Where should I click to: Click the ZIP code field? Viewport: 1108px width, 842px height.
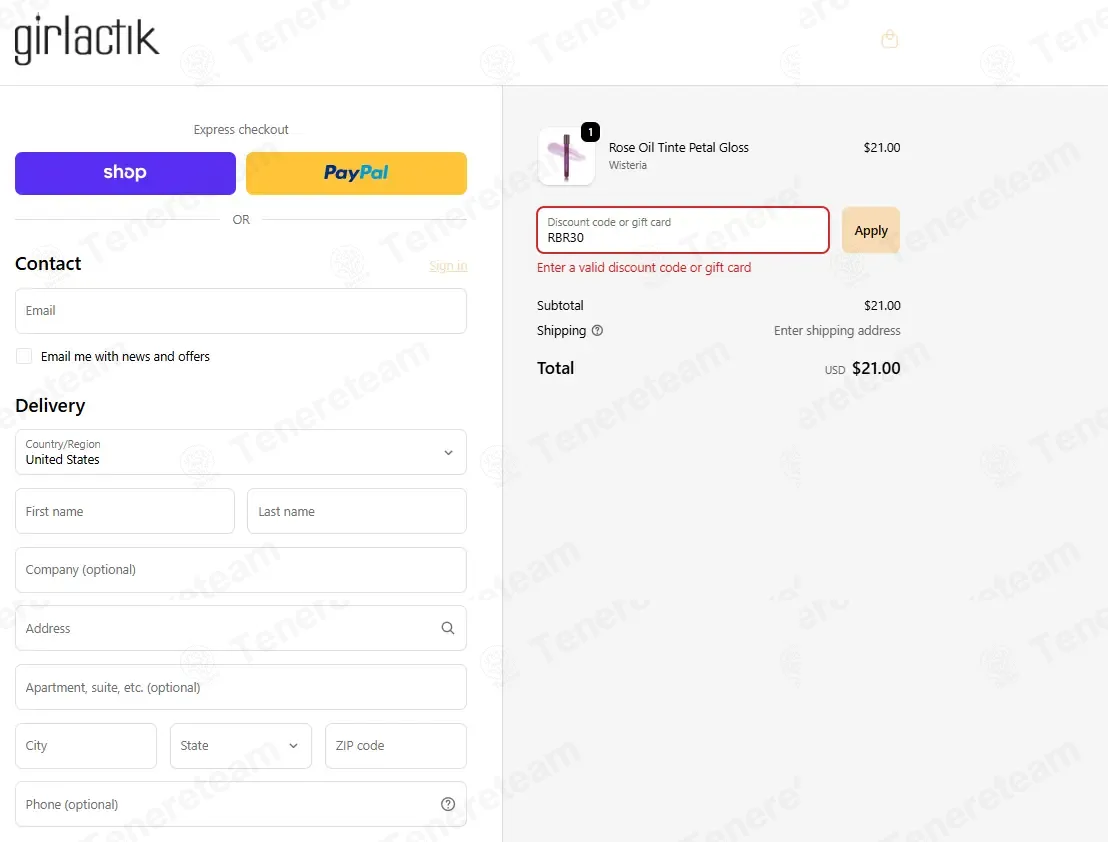tap(396, 746)
